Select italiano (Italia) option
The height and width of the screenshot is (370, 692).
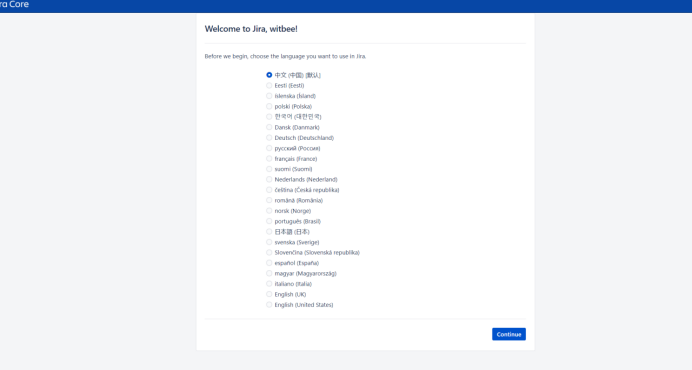point(269,284)
